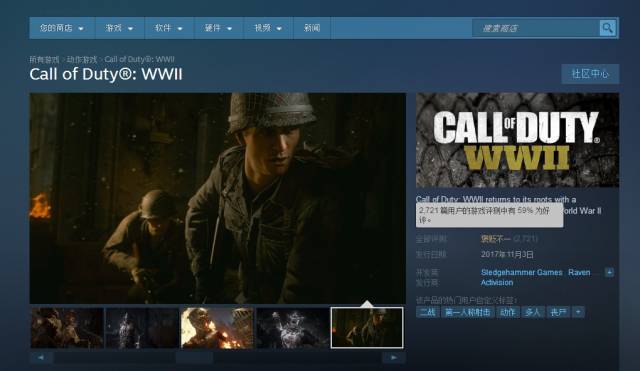Open the 软件 dropdown menu
The image size is (640, 371).
click(169, 28)
